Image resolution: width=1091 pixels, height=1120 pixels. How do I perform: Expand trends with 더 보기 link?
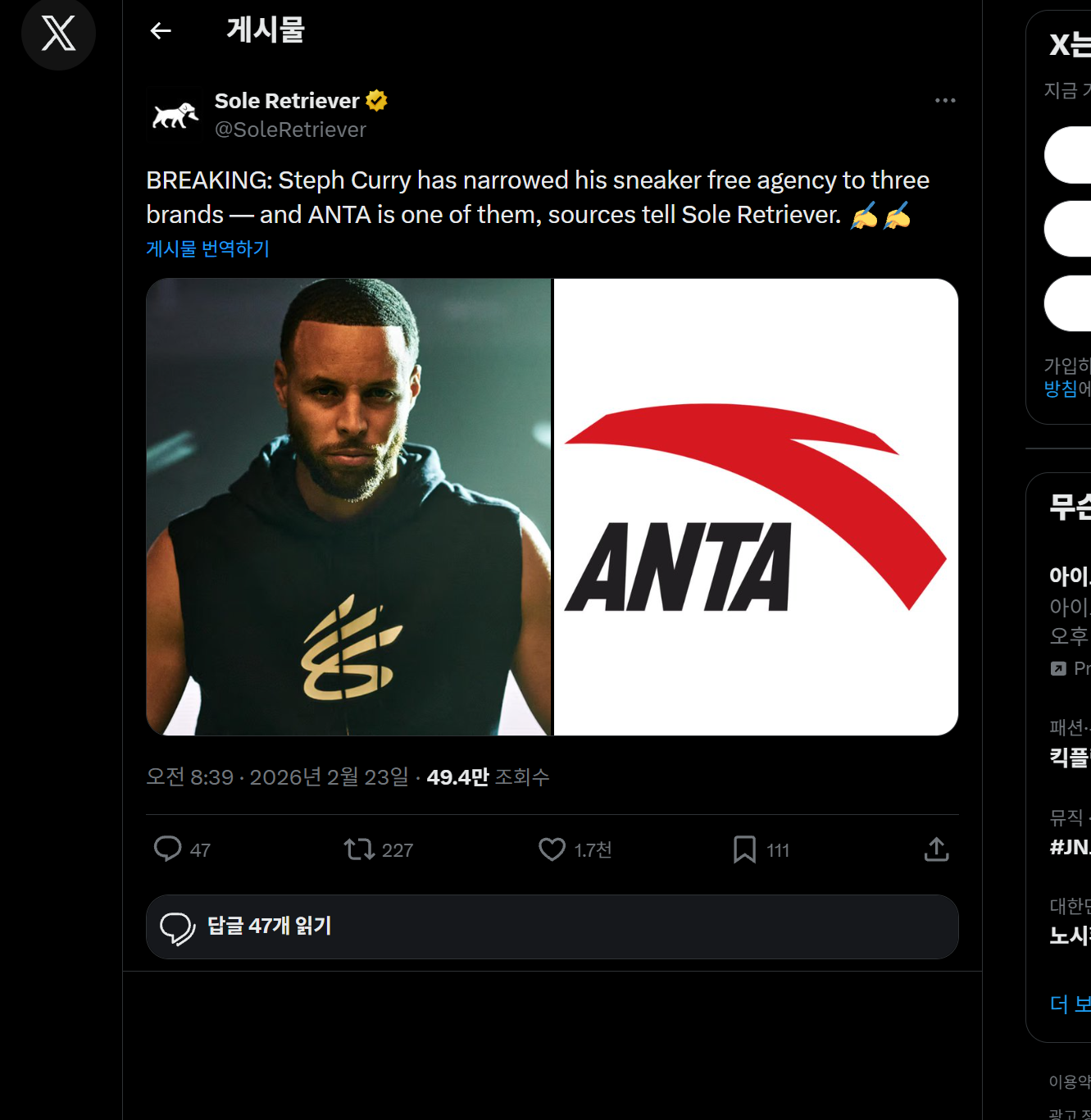click(x=1070, y=1004)
